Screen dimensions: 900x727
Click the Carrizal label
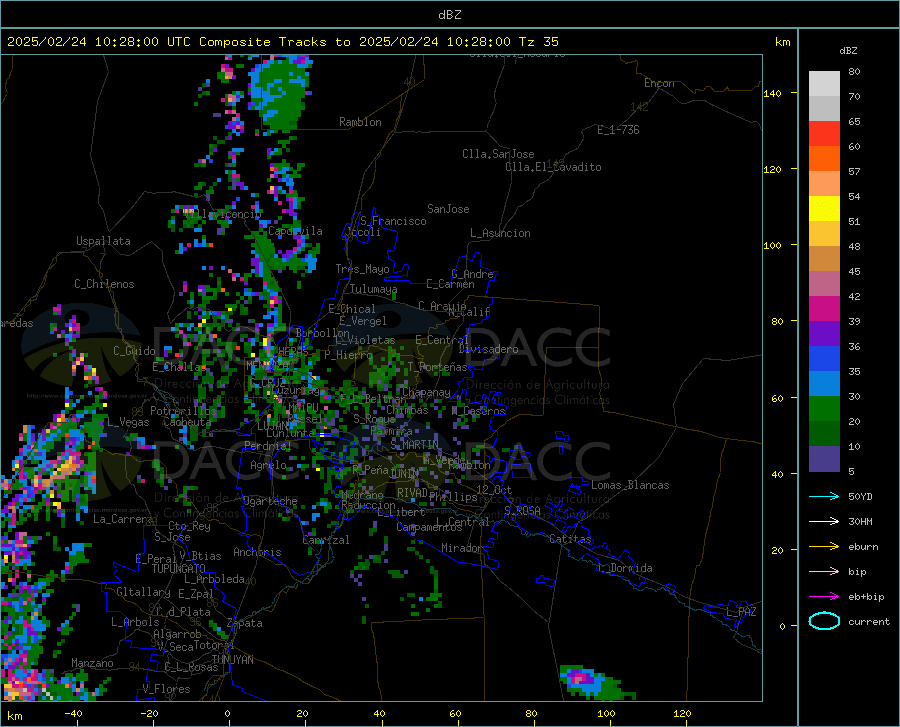(326, 540)
